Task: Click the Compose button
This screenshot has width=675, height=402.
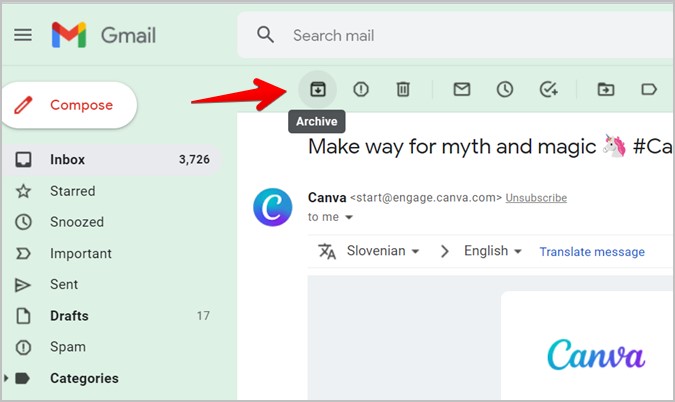Action: coord(69,105)
